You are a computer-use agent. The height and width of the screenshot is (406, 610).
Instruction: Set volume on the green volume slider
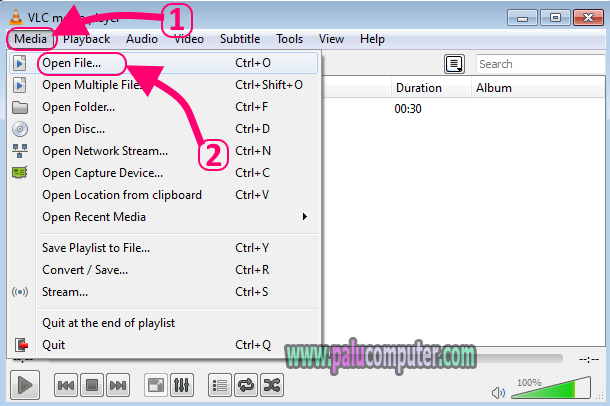click(551, 388)
